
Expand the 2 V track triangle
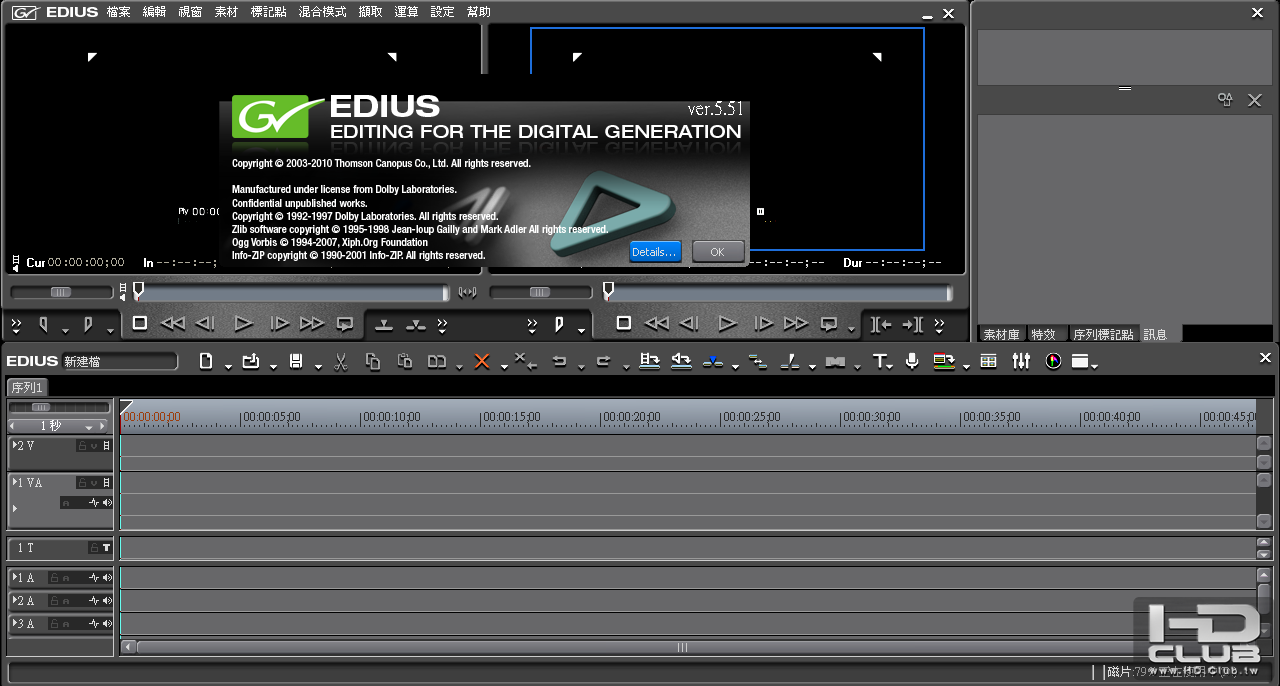click(15, 445)
